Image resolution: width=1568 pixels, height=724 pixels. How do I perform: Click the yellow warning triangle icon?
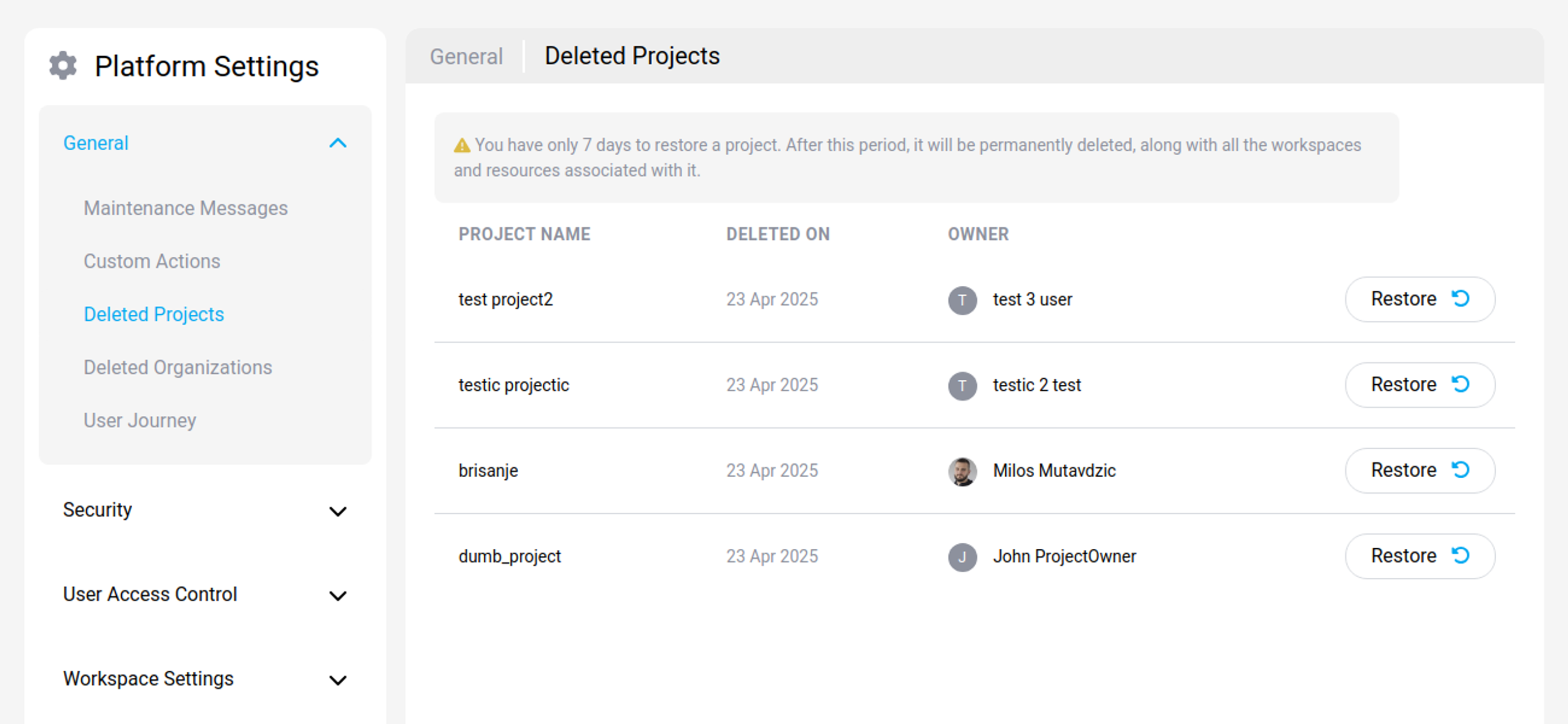pos(462,146)
